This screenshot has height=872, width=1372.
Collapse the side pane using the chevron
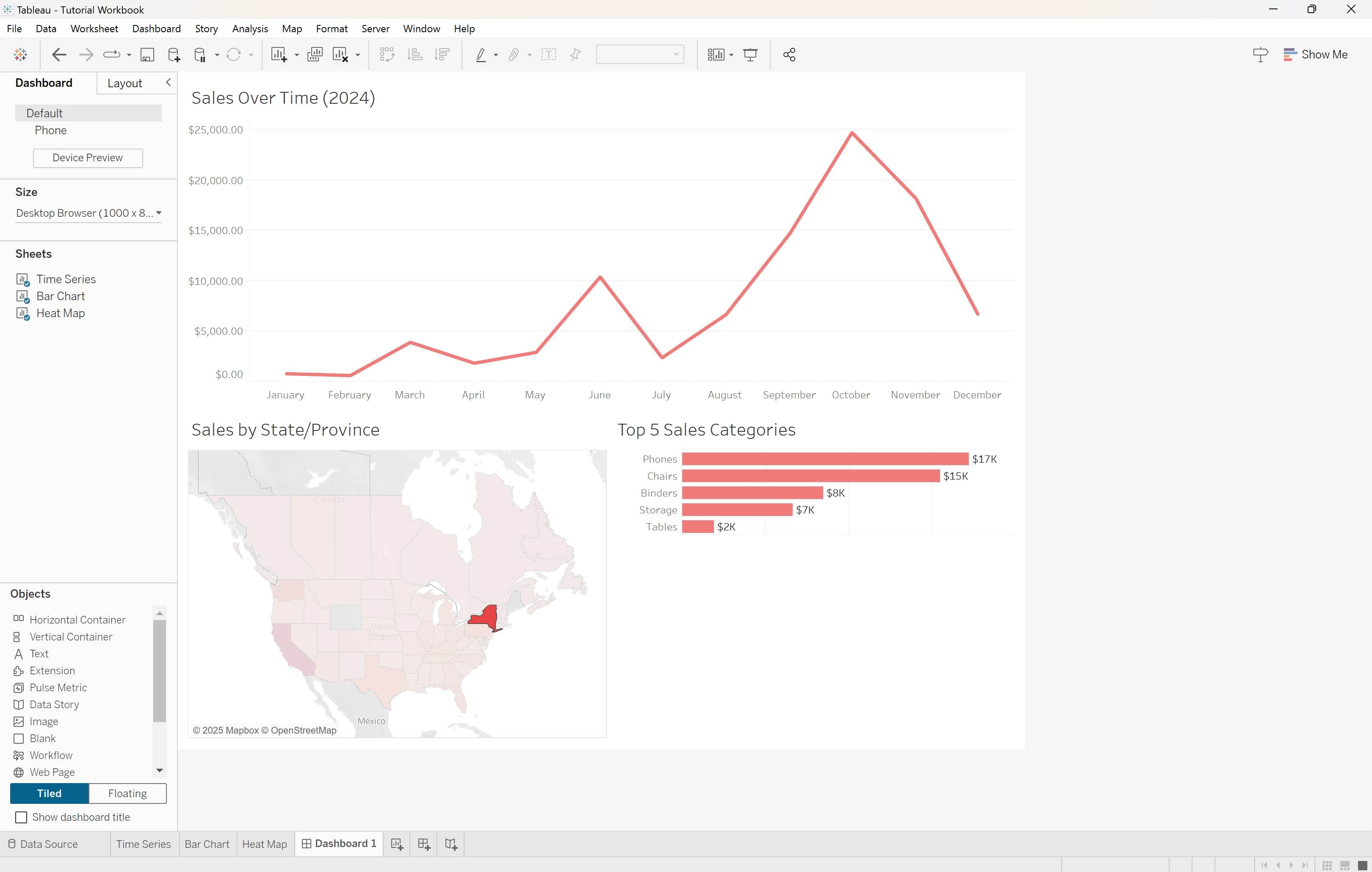click(168, 83)
